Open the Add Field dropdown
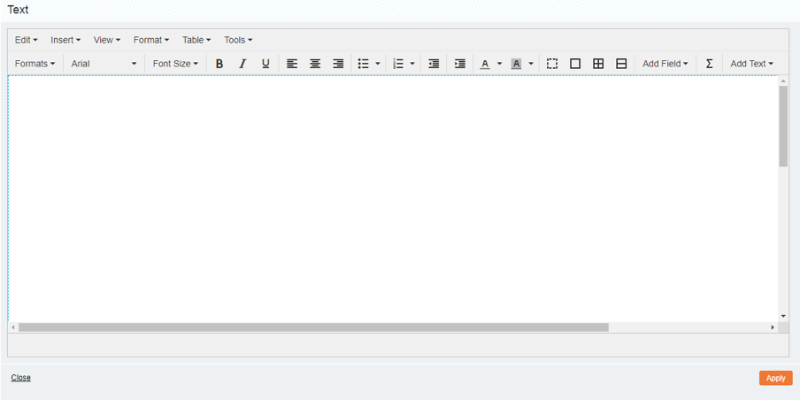 665,64
